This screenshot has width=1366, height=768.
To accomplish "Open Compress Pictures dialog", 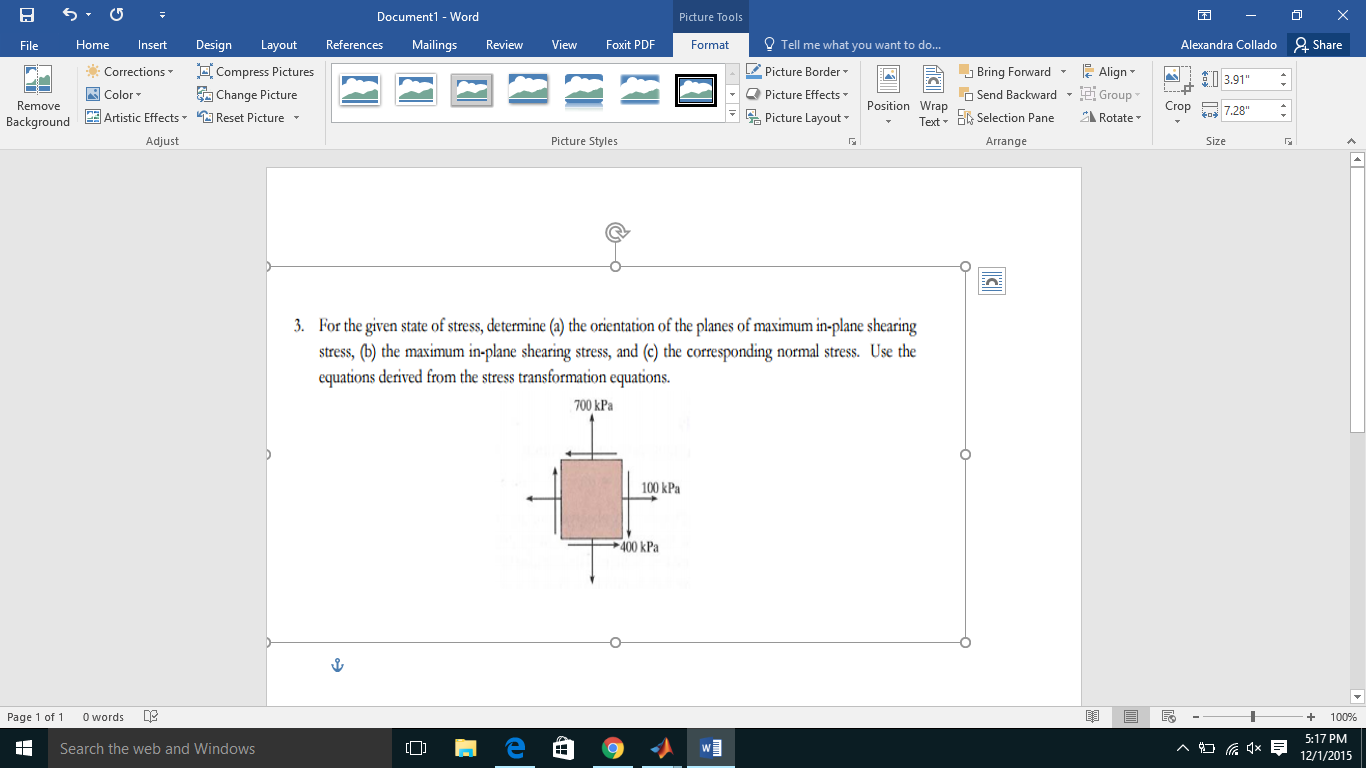I will click(x=255, y=71).
